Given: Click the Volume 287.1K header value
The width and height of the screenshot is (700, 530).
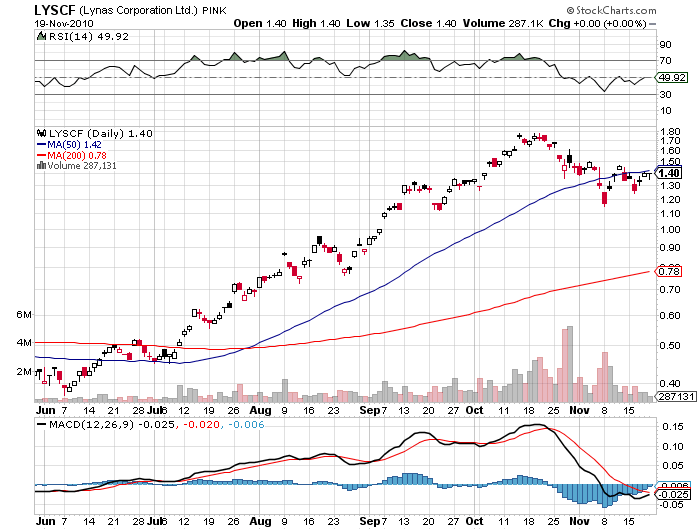Looking at the screenshot, I should (x=503, y=23).
